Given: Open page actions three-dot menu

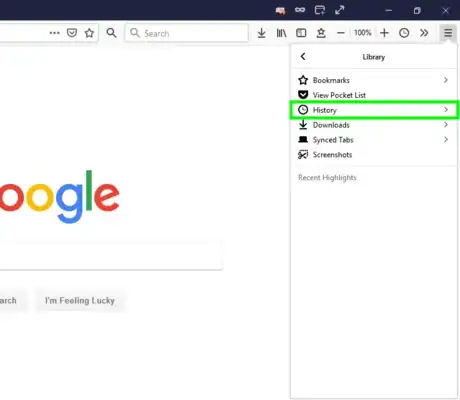Looking at the screenshot, I should pos(54,33).
